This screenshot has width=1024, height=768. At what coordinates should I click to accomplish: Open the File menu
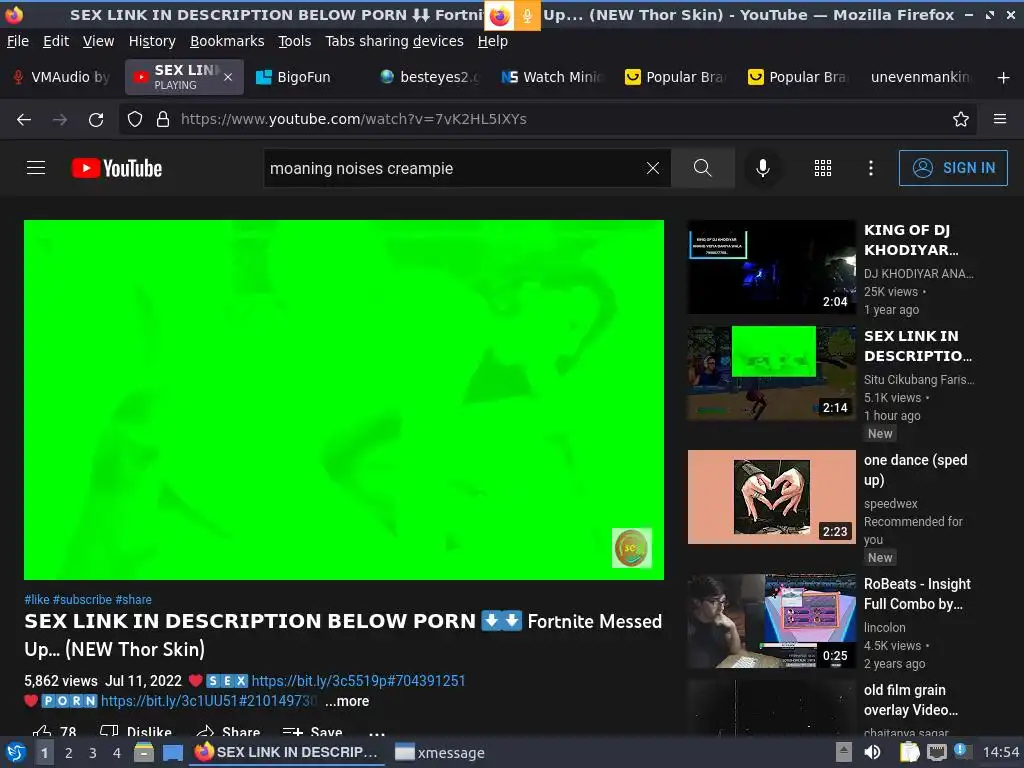click(18, 41)
